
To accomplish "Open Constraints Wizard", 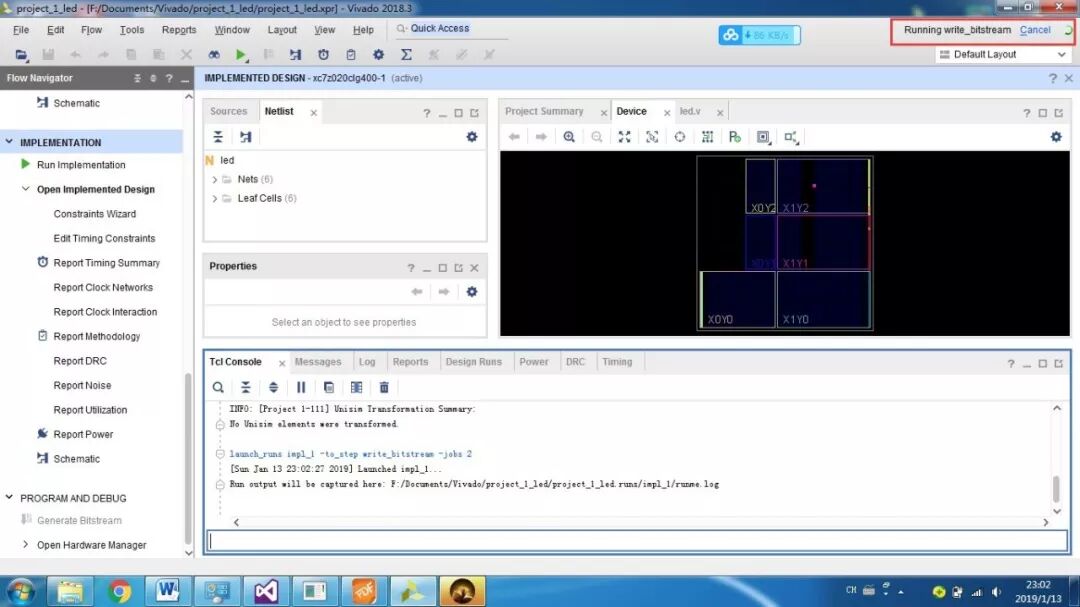I will point(94,214).
